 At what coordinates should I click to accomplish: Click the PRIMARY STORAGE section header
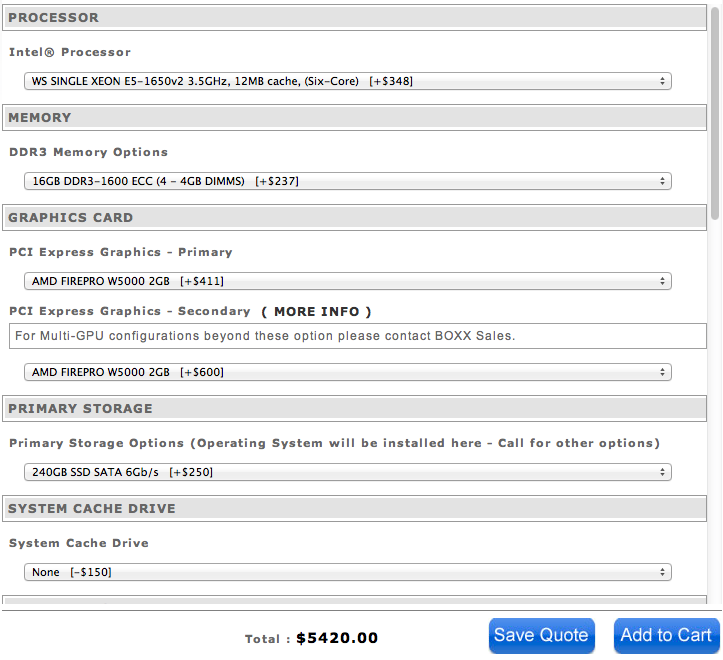354,409
